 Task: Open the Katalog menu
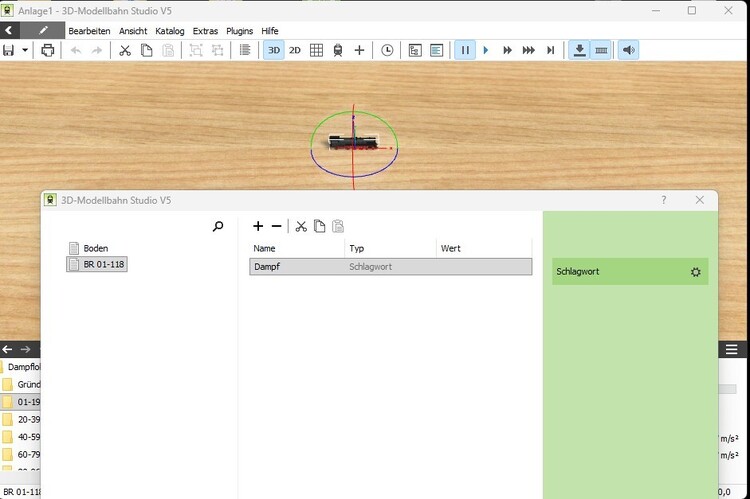(x=169, y=31)
